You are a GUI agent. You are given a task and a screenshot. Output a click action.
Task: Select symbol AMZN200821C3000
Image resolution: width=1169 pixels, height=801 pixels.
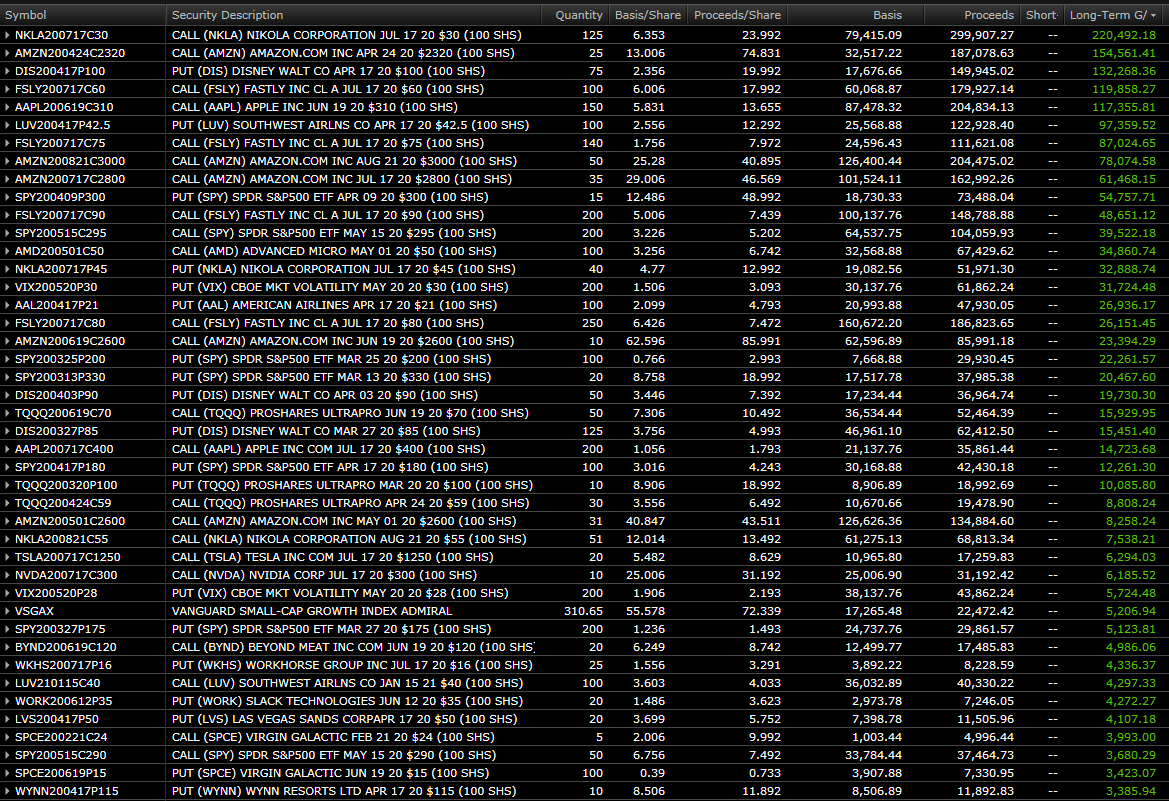(x=70, y=161)
